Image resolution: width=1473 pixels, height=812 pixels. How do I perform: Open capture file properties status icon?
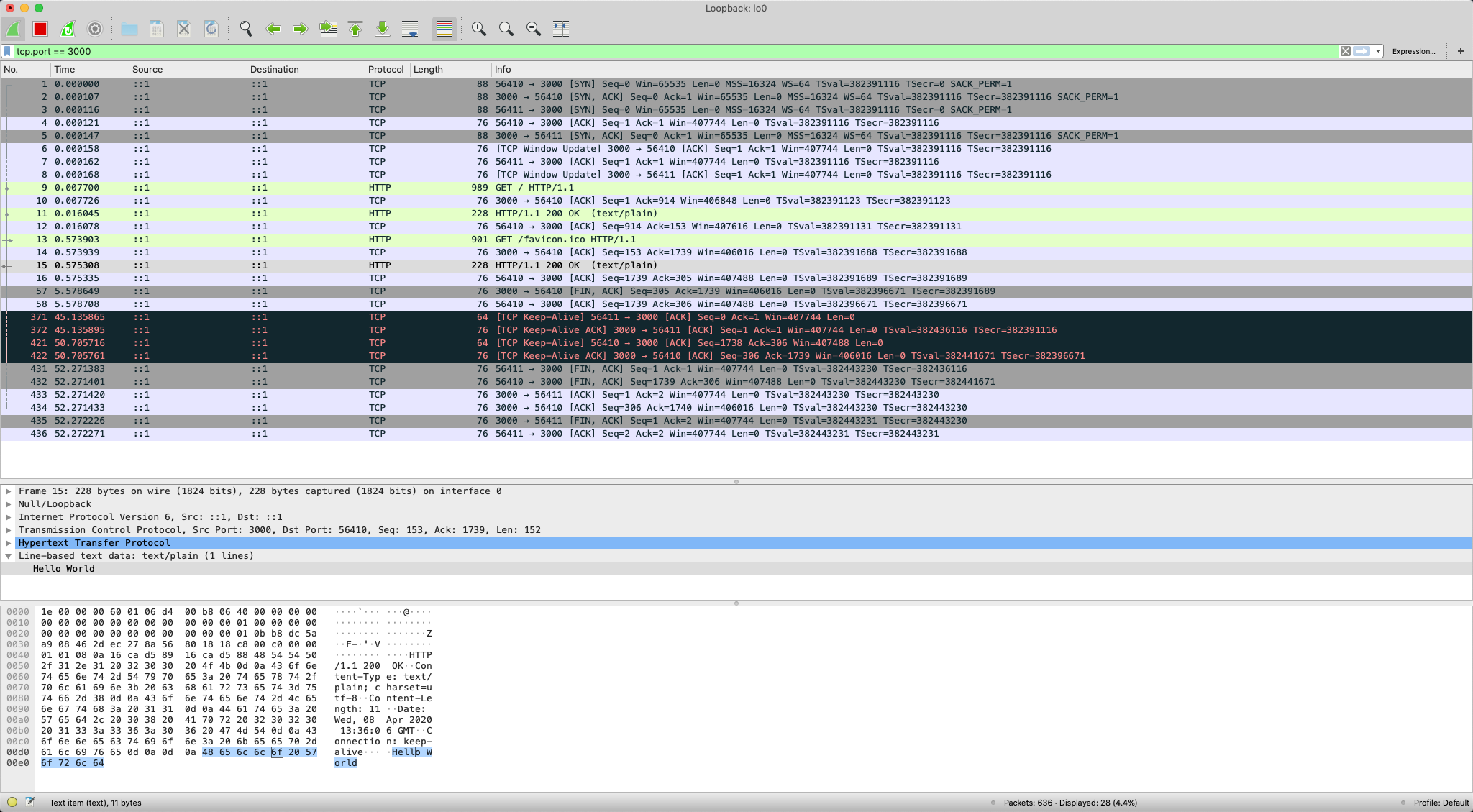click(x=30, y=802)
